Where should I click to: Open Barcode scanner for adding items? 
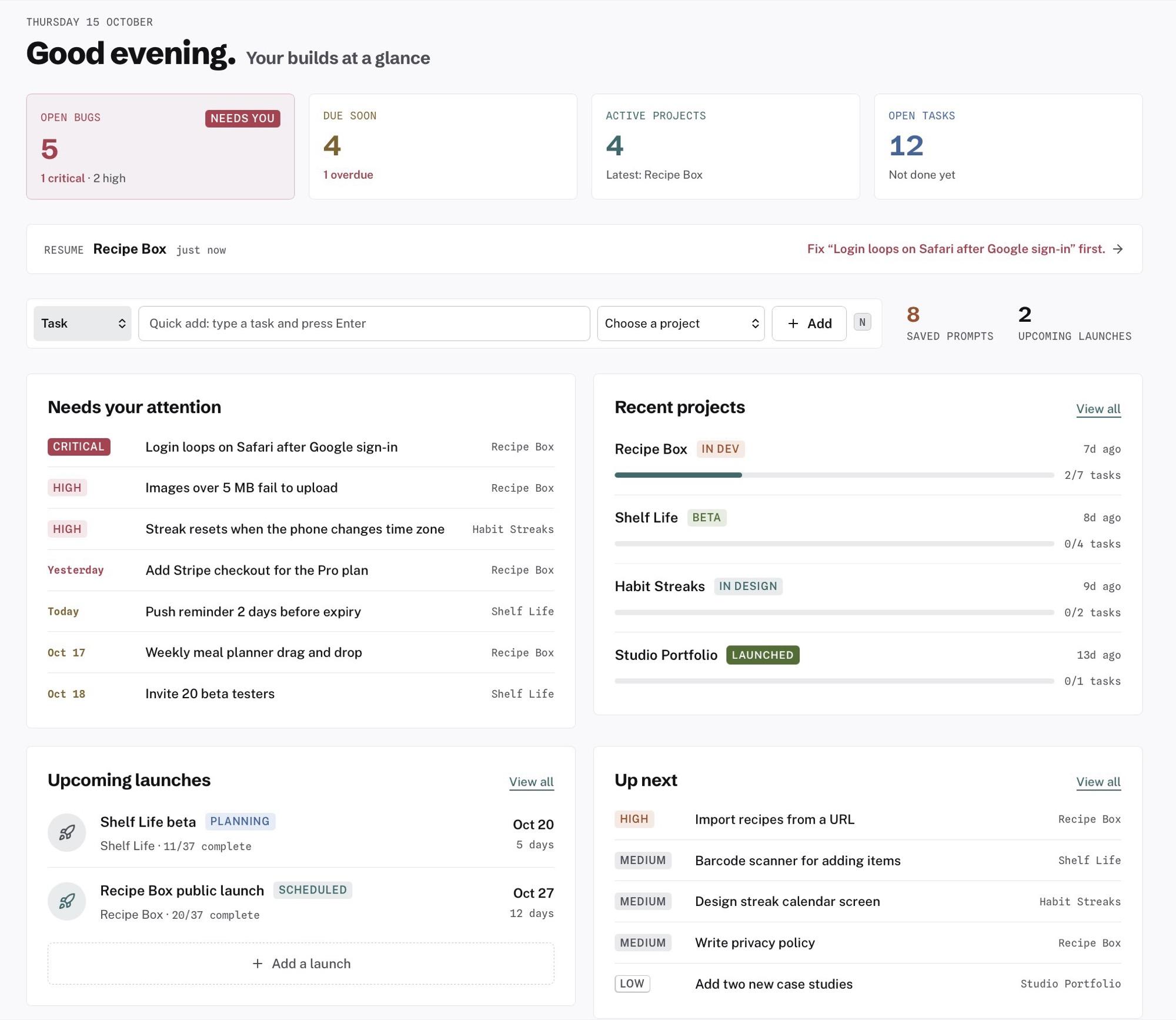point(868,861)
